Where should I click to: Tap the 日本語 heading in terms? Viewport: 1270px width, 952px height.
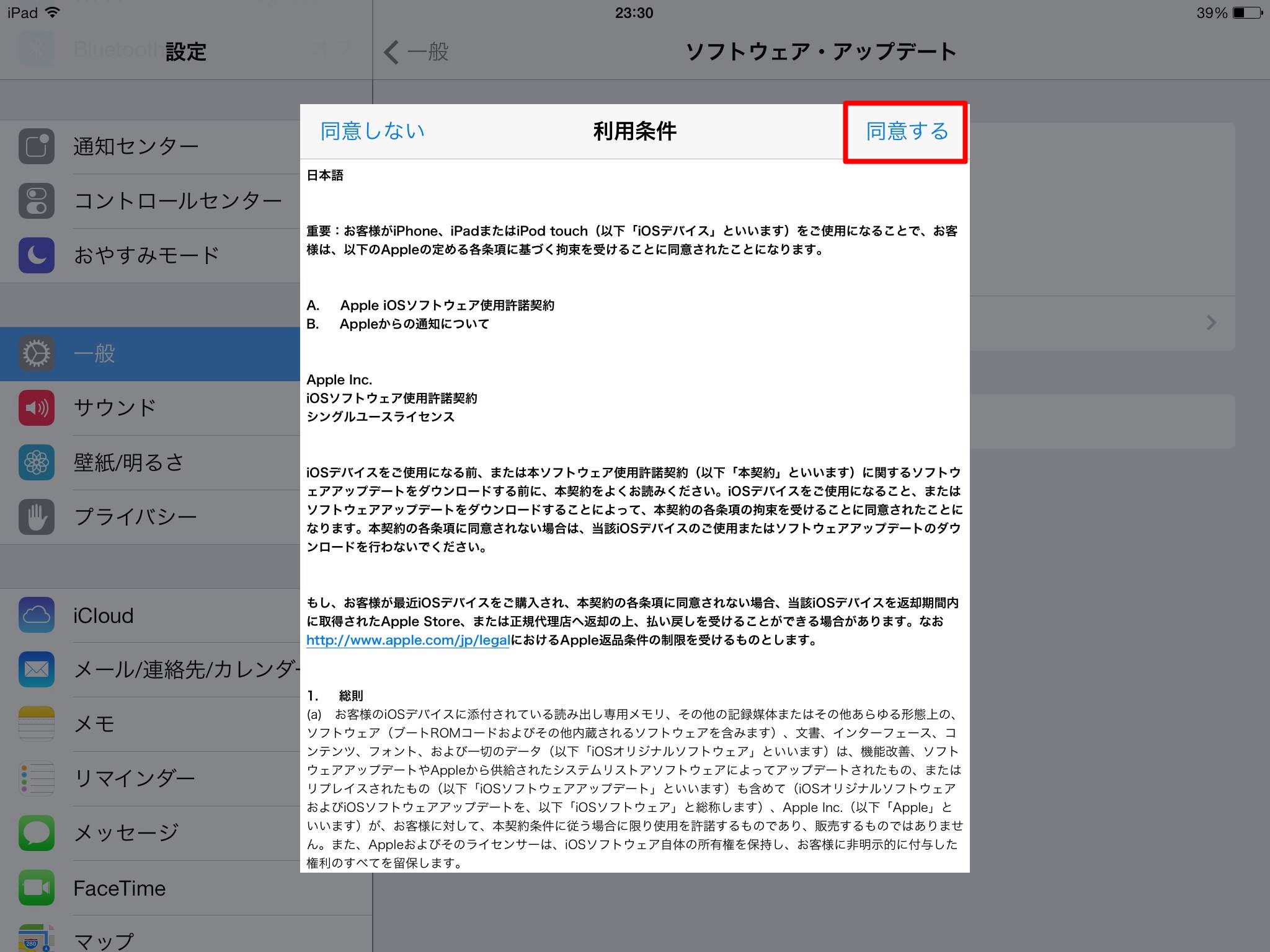tap(325, 175)
